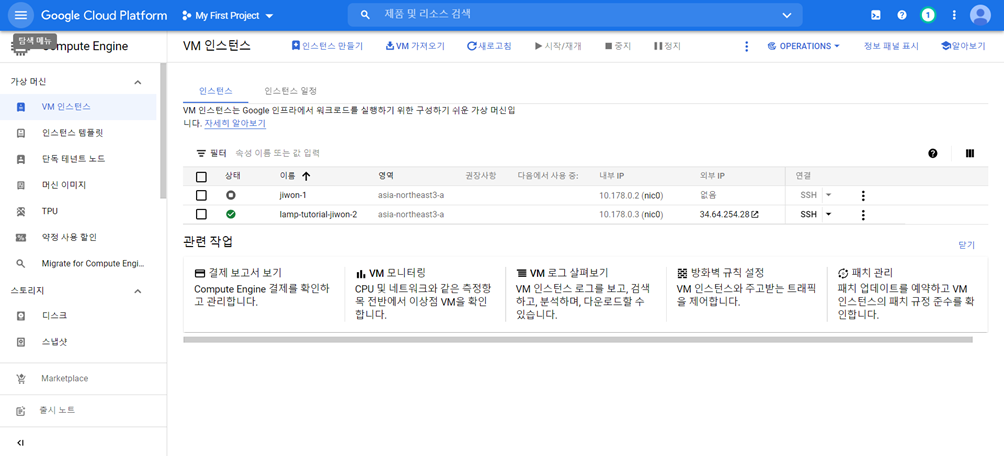The width and height of the screenshot is (1004, 456).
Task: Open the 자세히 알아보기 link
Action: tap(235, 123)
